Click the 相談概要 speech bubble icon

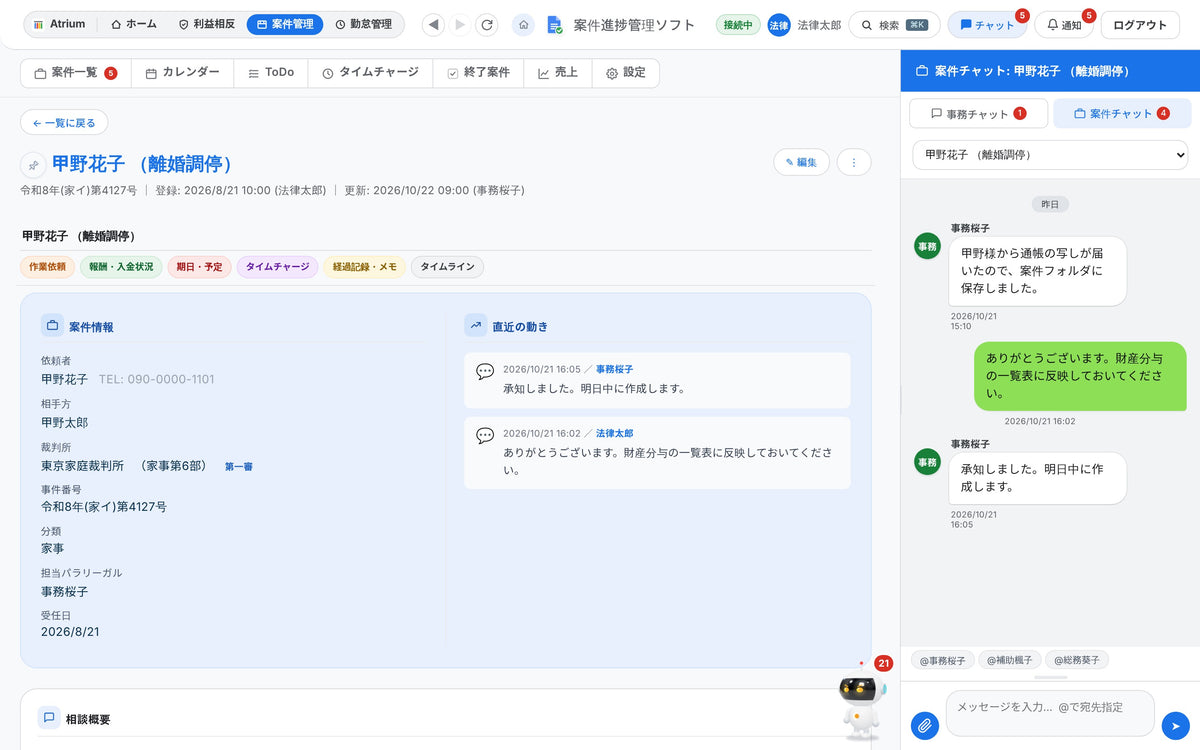tap(49, 718)
